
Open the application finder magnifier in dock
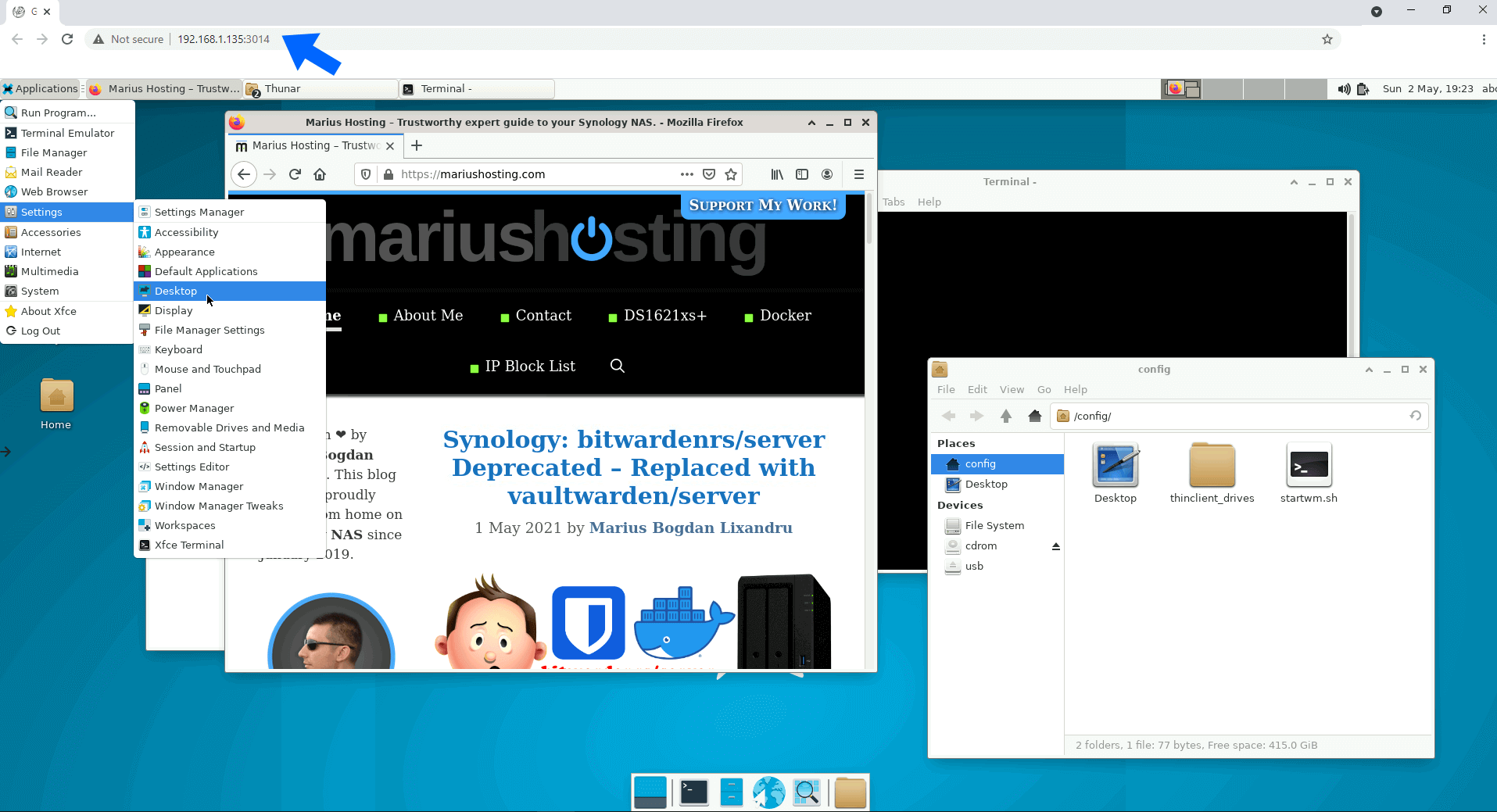807,792
